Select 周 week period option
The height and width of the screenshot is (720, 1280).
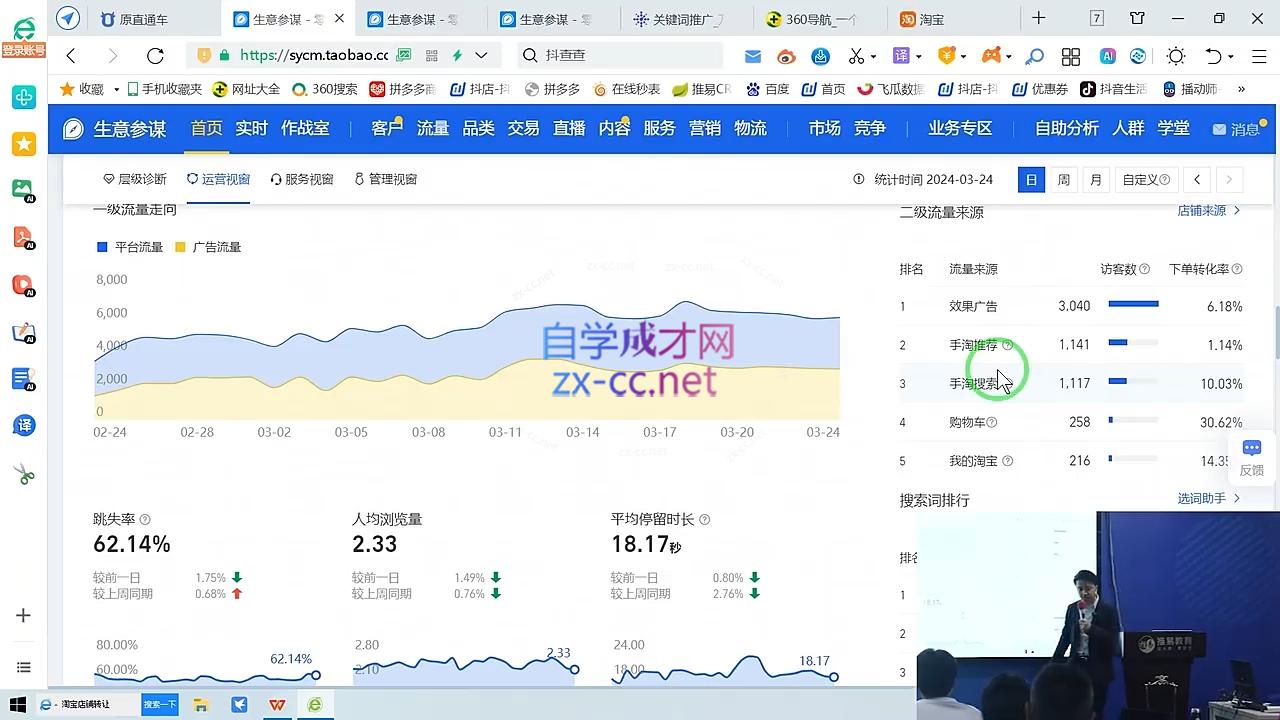(x=1064, y=180)
